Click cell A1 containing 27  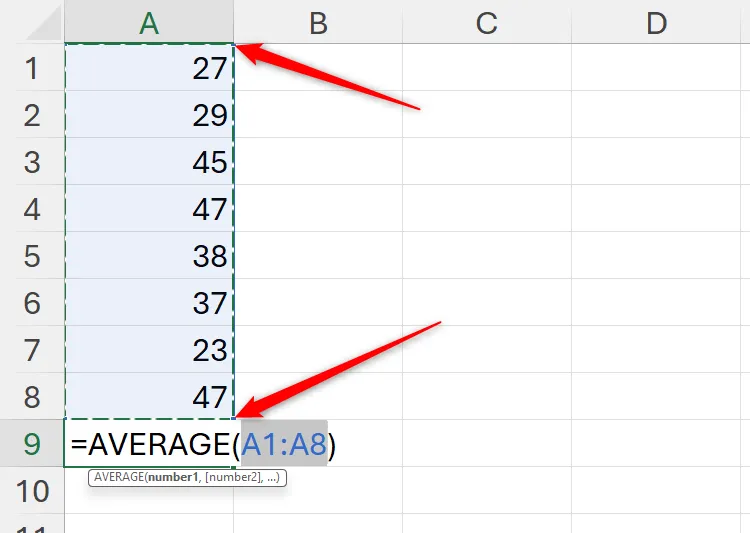149,67
